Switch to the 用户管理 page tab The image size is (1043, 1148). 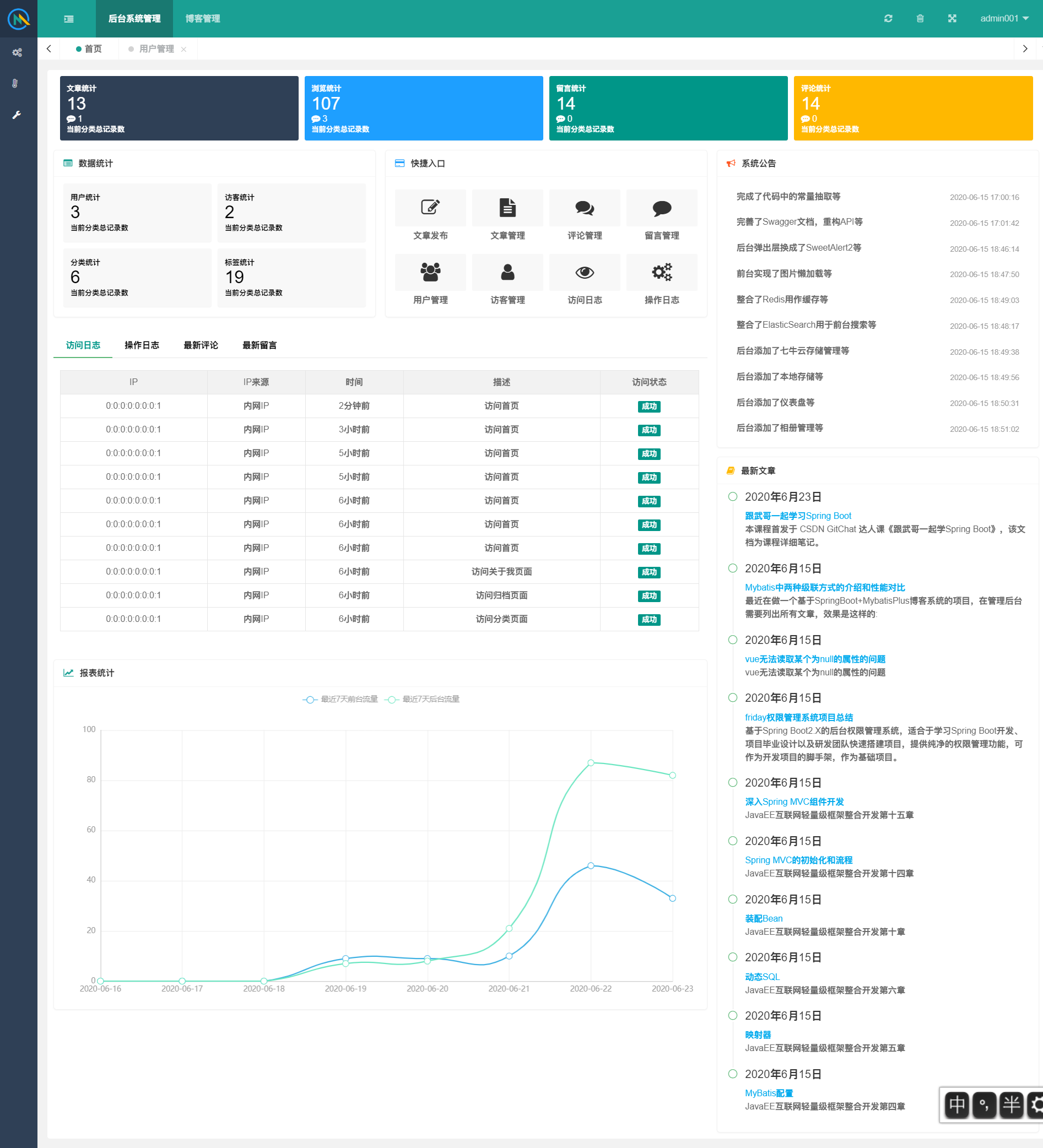pos(156,49)
